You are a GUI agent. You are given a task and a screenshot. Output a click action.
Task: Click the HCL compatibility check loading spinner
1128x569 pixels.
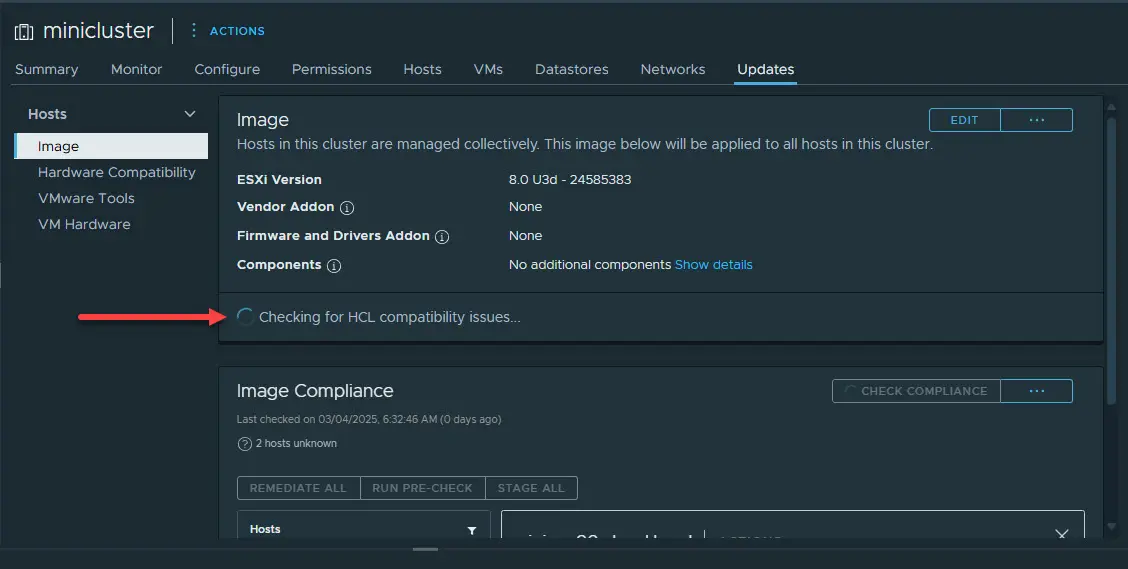click(x=245, y=317)
